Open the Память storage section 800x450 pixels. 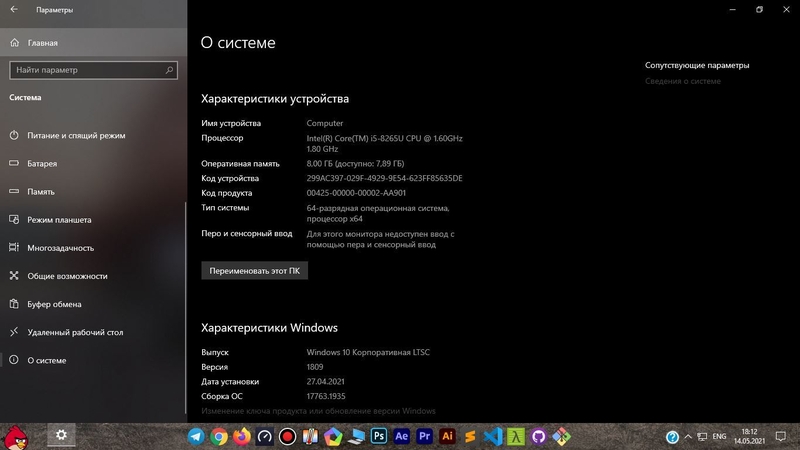(93, 191)
